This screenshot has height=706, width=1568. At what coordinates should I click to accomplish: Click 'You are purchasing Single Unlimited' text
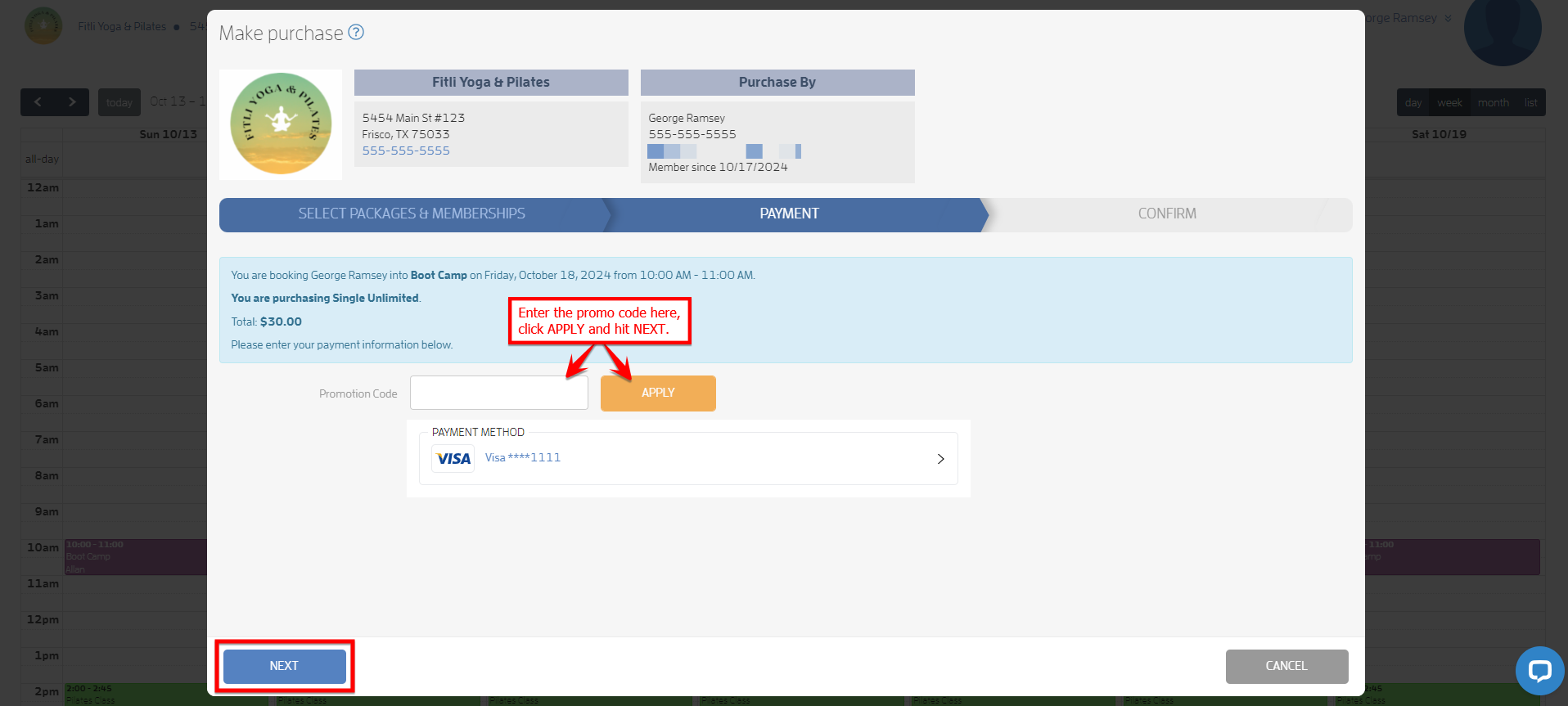click(325, 299)
